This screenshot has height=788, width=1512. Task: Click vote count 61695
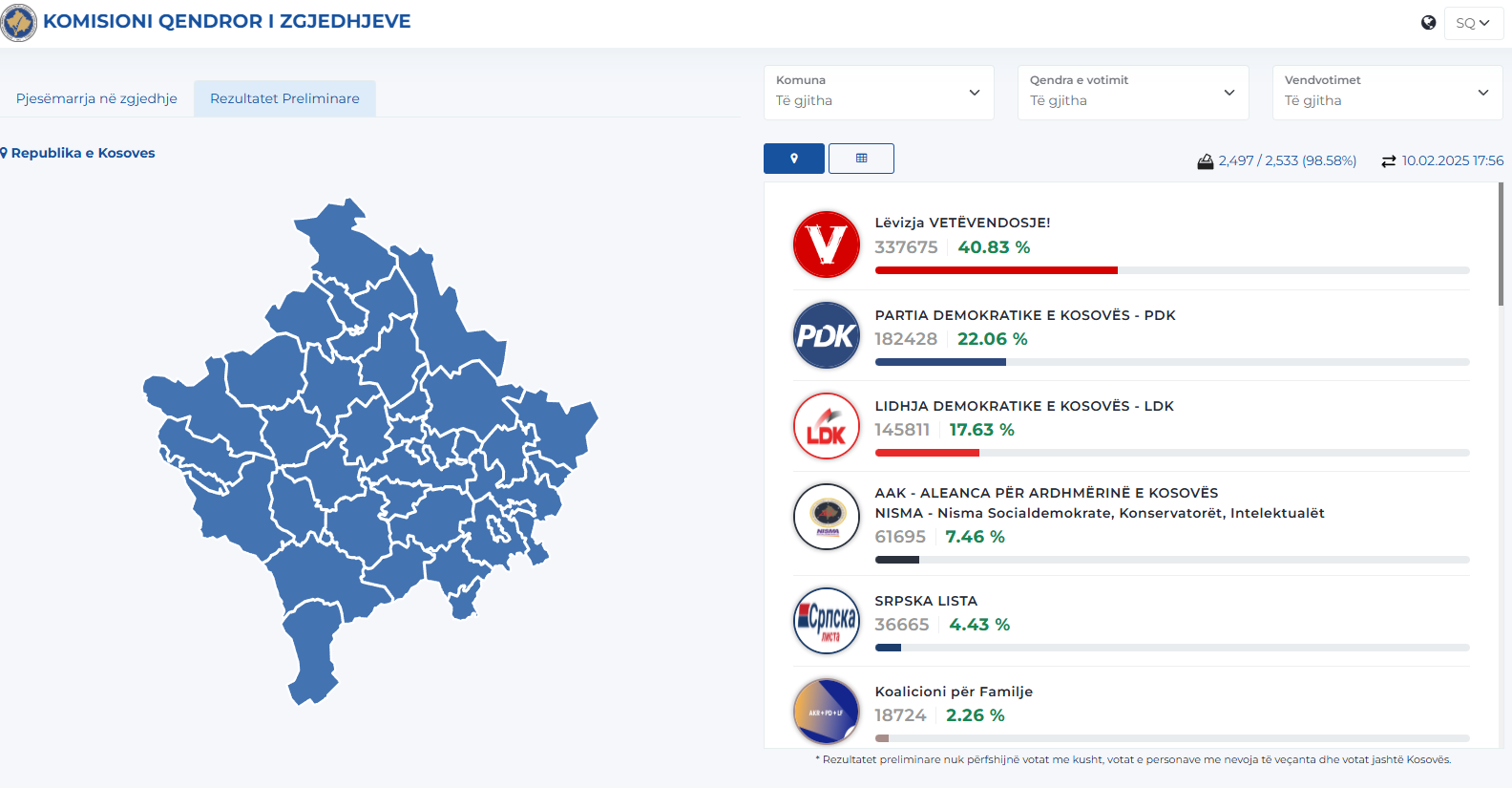pos(900,537)
